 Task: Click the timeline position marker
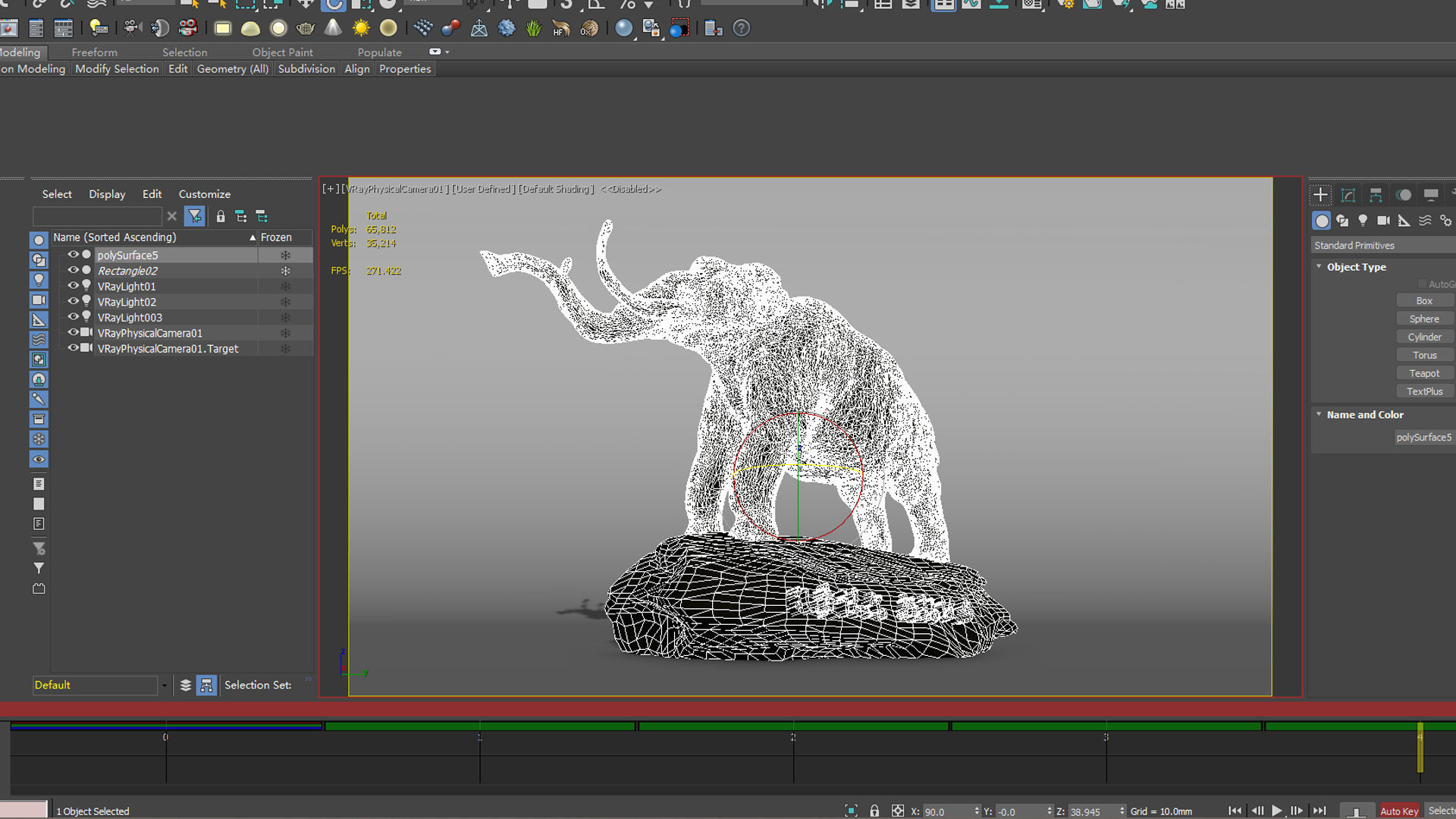1420,747
